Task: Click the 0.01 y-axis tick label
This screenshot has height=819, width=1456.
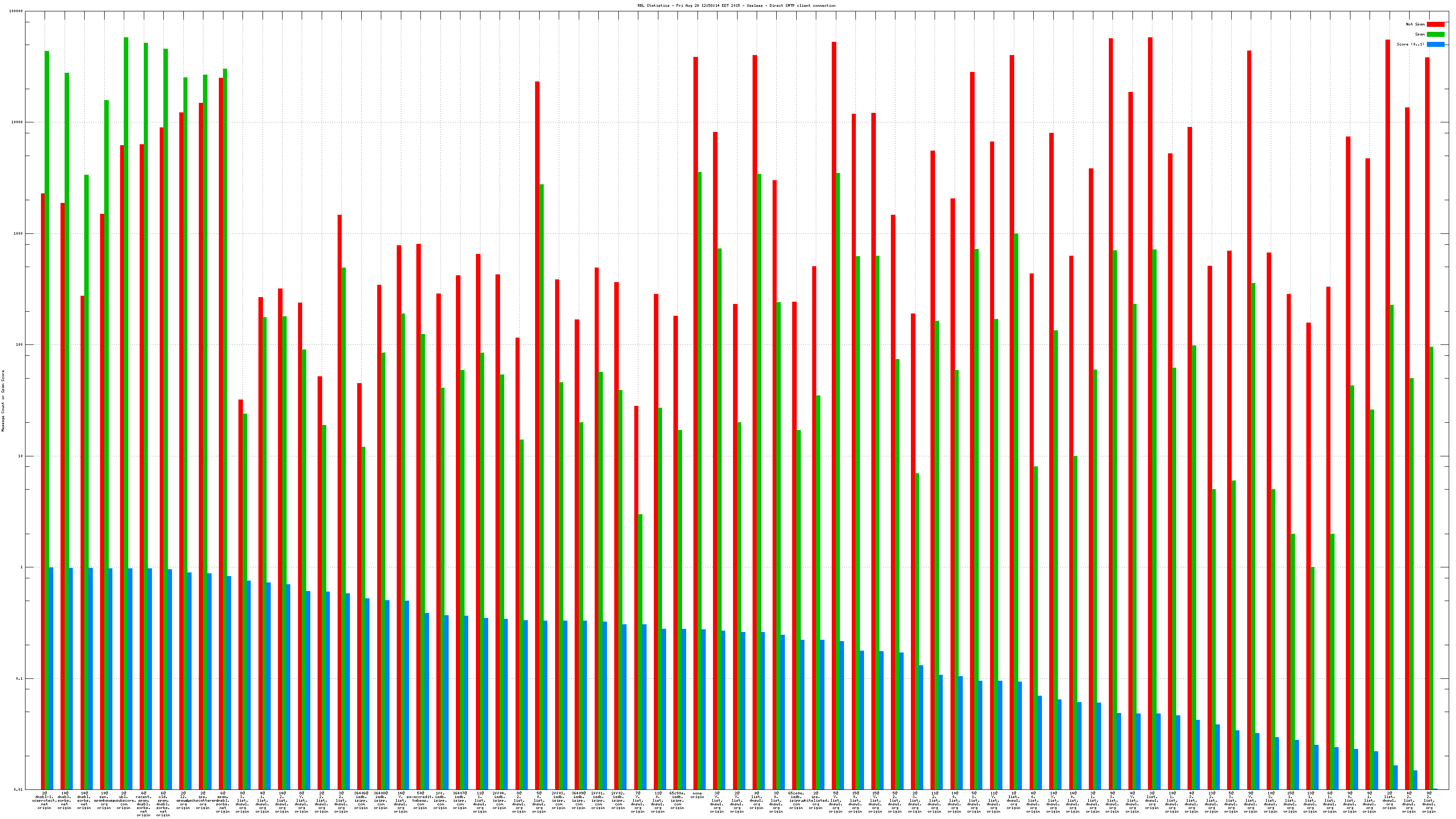Action: click(x=19, y=789)
